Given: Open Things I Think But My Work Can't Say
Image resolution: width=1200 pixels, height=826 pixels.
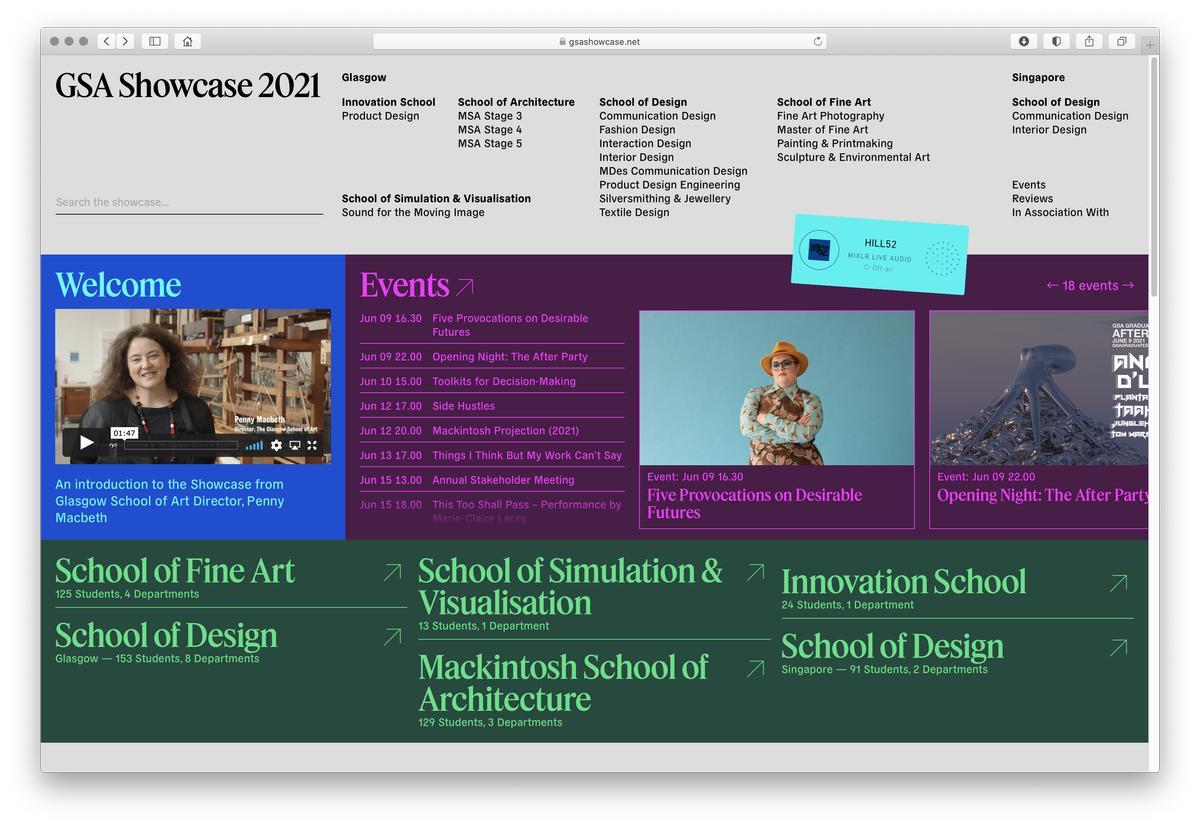Looking at the screenshot, I should coord(527,455).
